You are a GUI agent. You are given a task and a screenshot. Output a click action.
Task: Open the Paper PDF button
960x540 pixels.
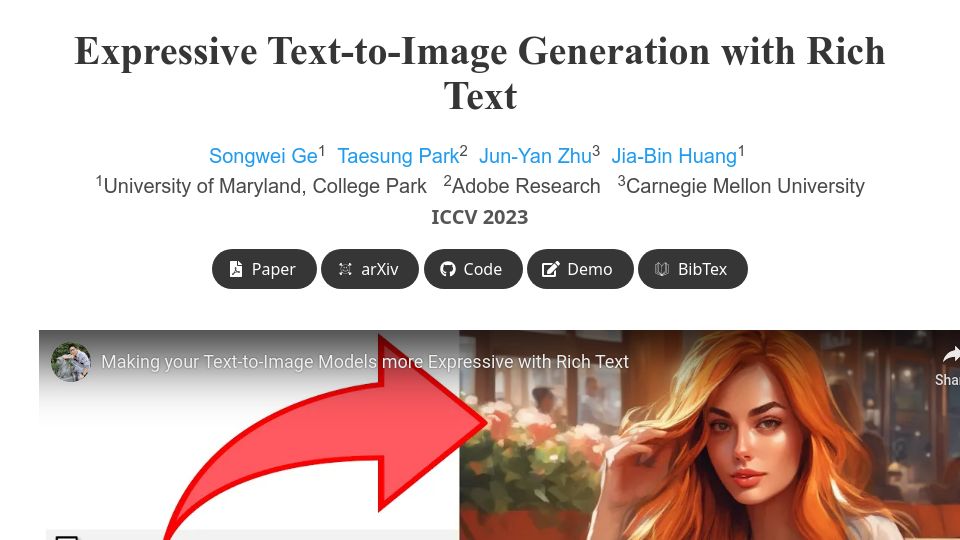264,269
